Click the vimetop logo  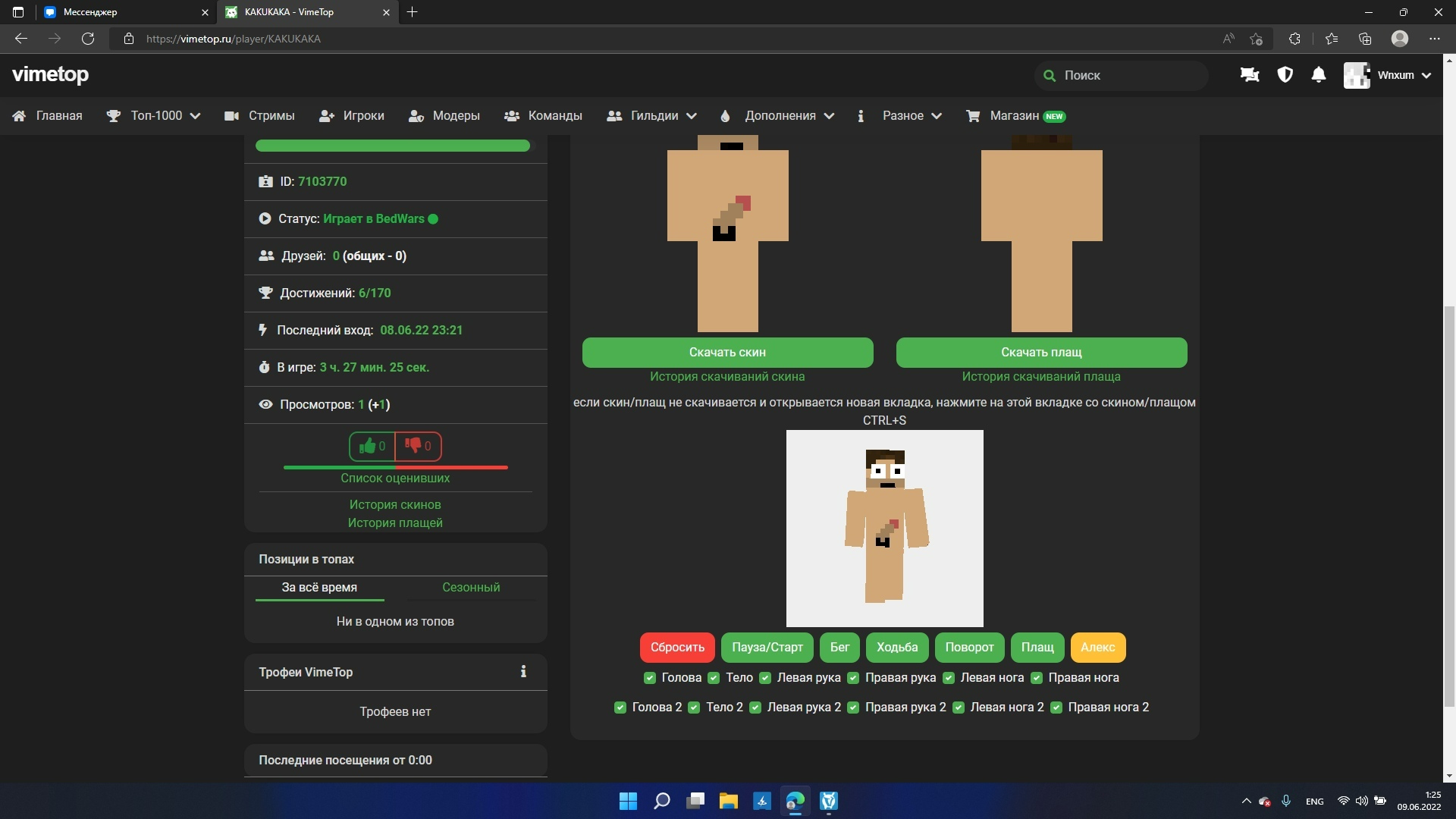(50, 74)
